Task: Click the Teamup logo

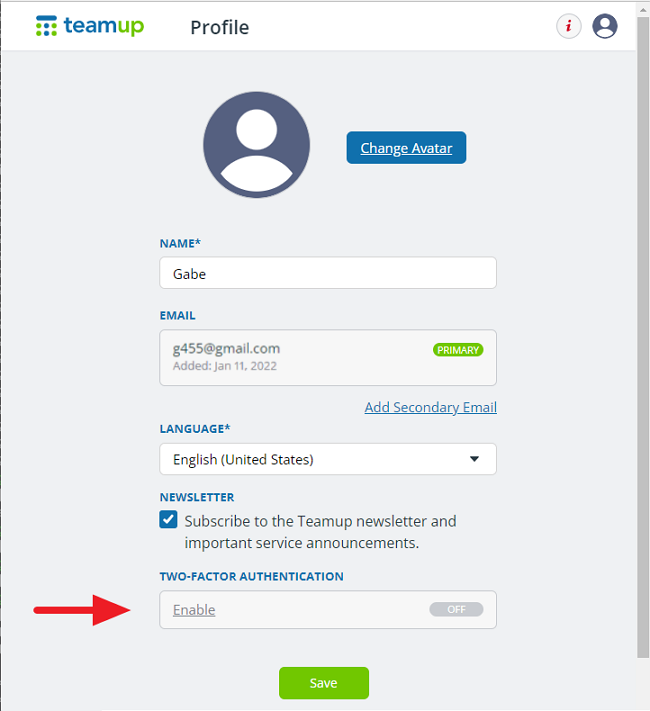Action: pos(90,26)
